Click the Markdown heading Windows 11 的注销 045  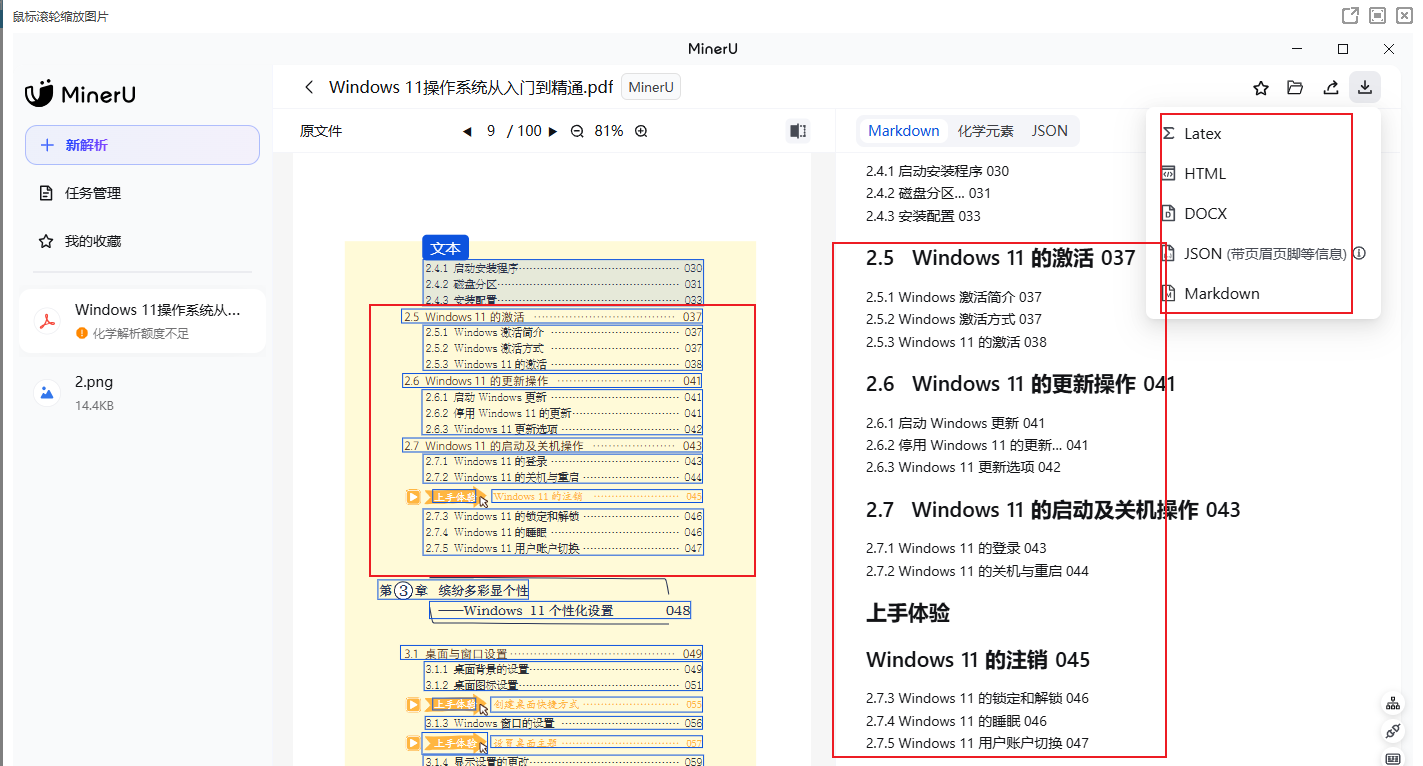point(978,660)
